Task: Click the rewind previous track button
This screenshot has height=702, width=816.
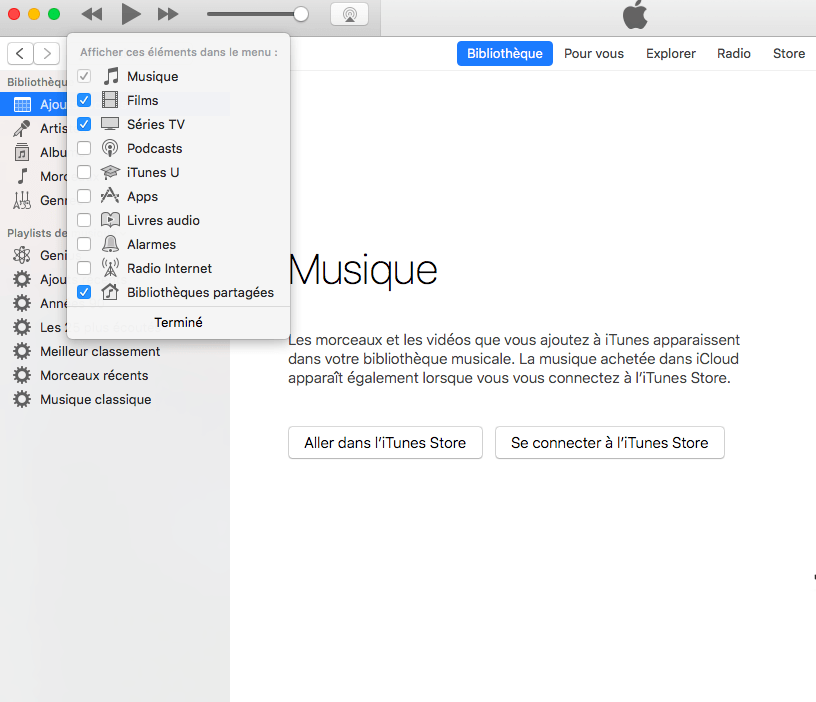Action: tap(92, 14)
